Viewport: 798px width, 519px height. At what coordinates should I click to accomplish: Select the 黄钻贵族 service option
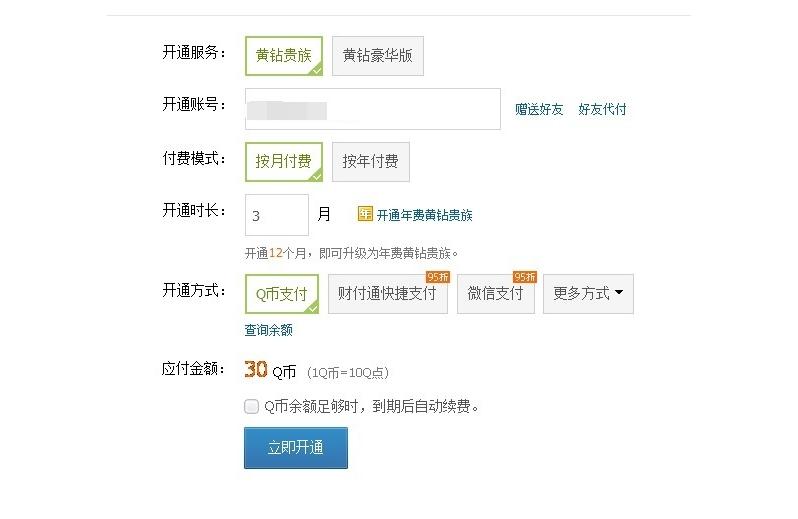[284, 56]
